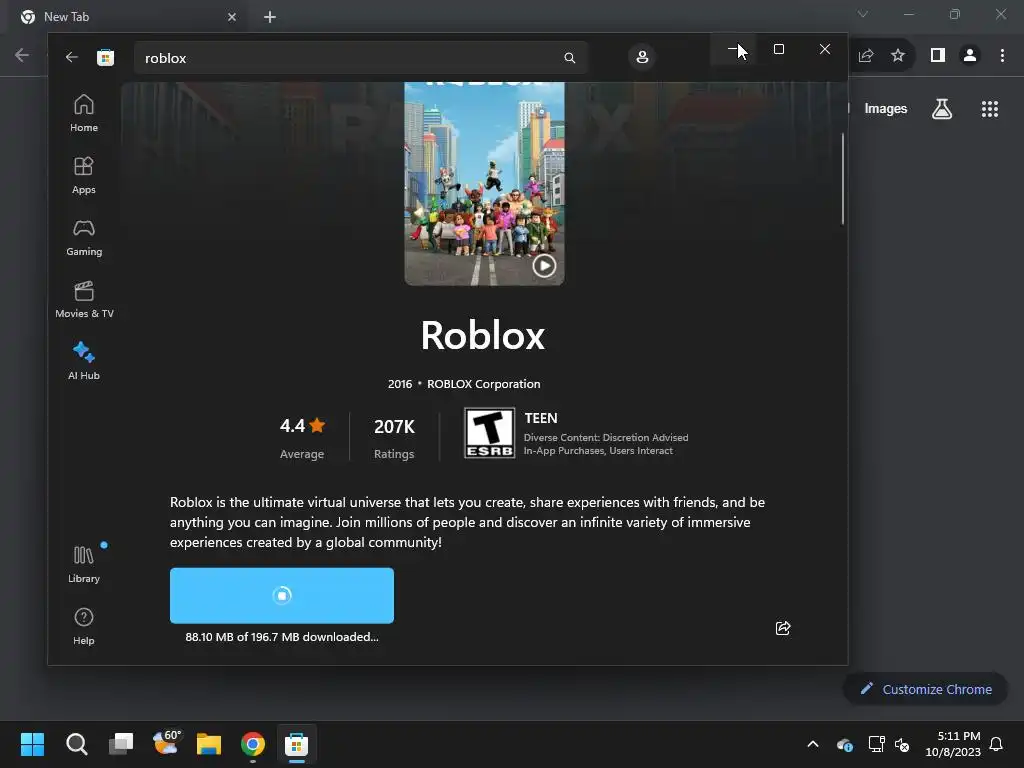Play the Roblox trailer video
The image size is (1024, 768).
click(x=544, y=266)
